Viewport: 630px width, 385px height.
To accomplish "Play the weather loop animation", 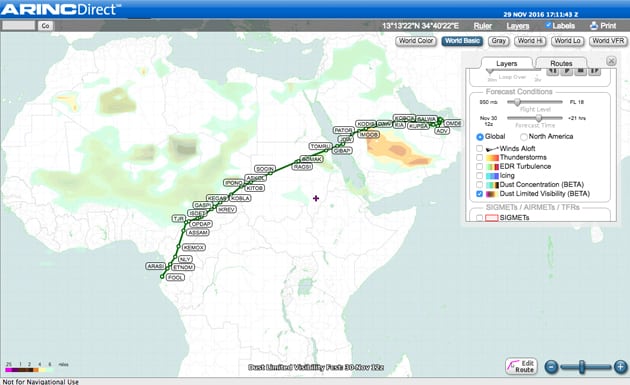I will click(567, 71).
